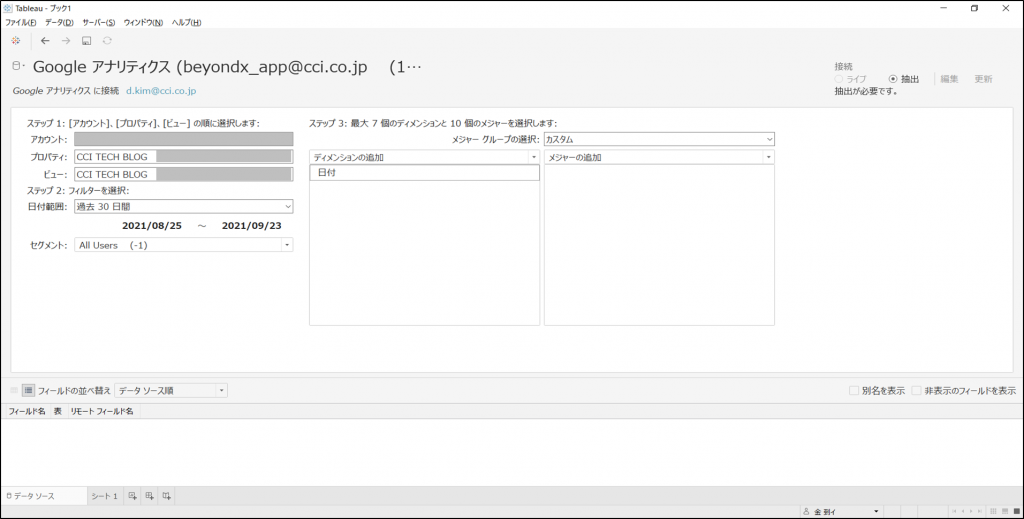Open the データ(D) menu
The height and width of the screenshot is (519, 1024).
click(59, 22)
